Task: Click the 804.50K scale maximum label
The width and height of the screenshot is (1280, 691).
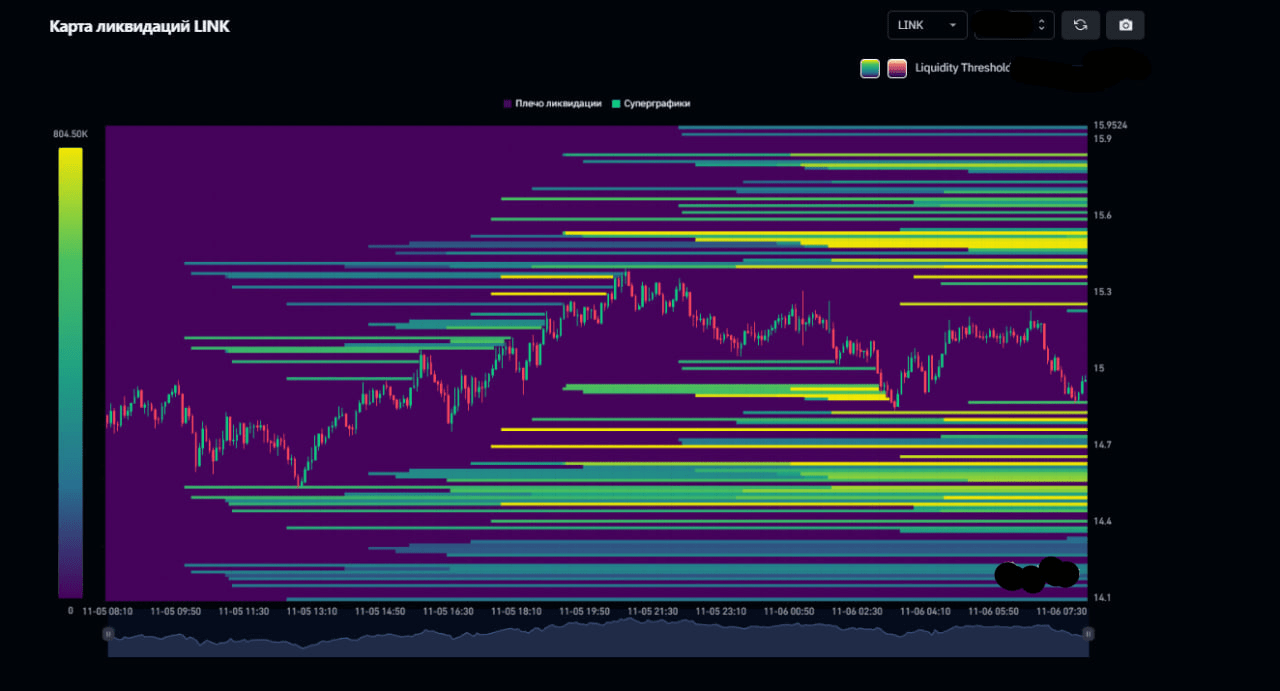Action: 70,134
